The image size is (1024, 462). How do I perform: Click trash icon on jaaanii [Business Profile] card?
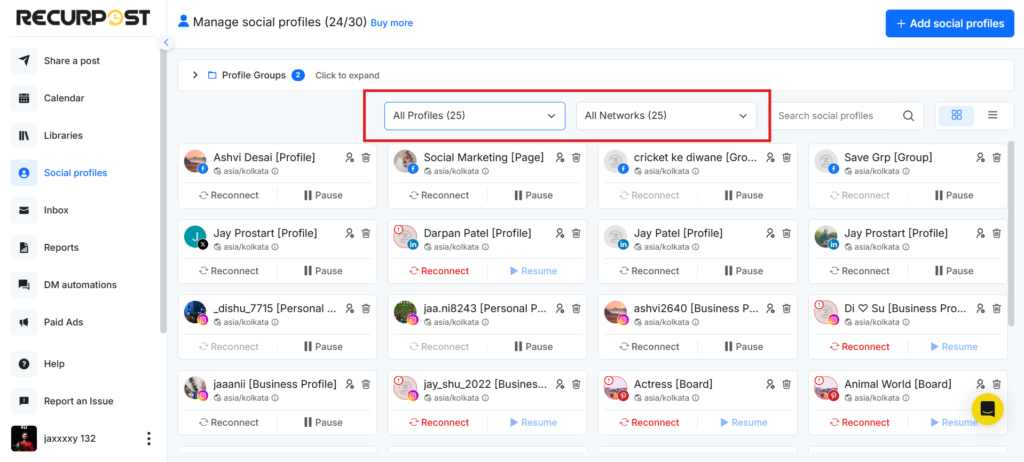(x=366, y=384)
